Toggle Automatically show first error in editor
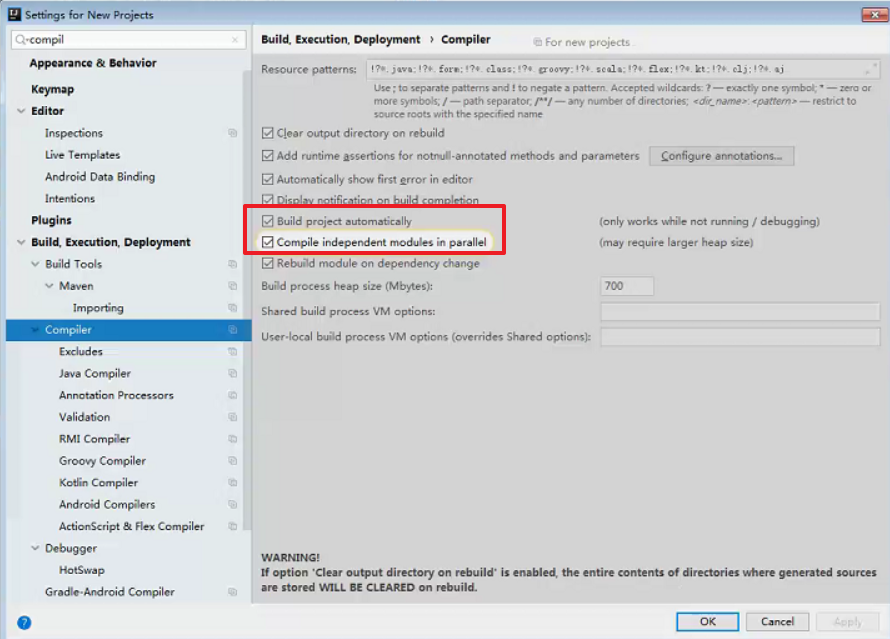This screenshot has width=890, height=639. tap(267, 179)
